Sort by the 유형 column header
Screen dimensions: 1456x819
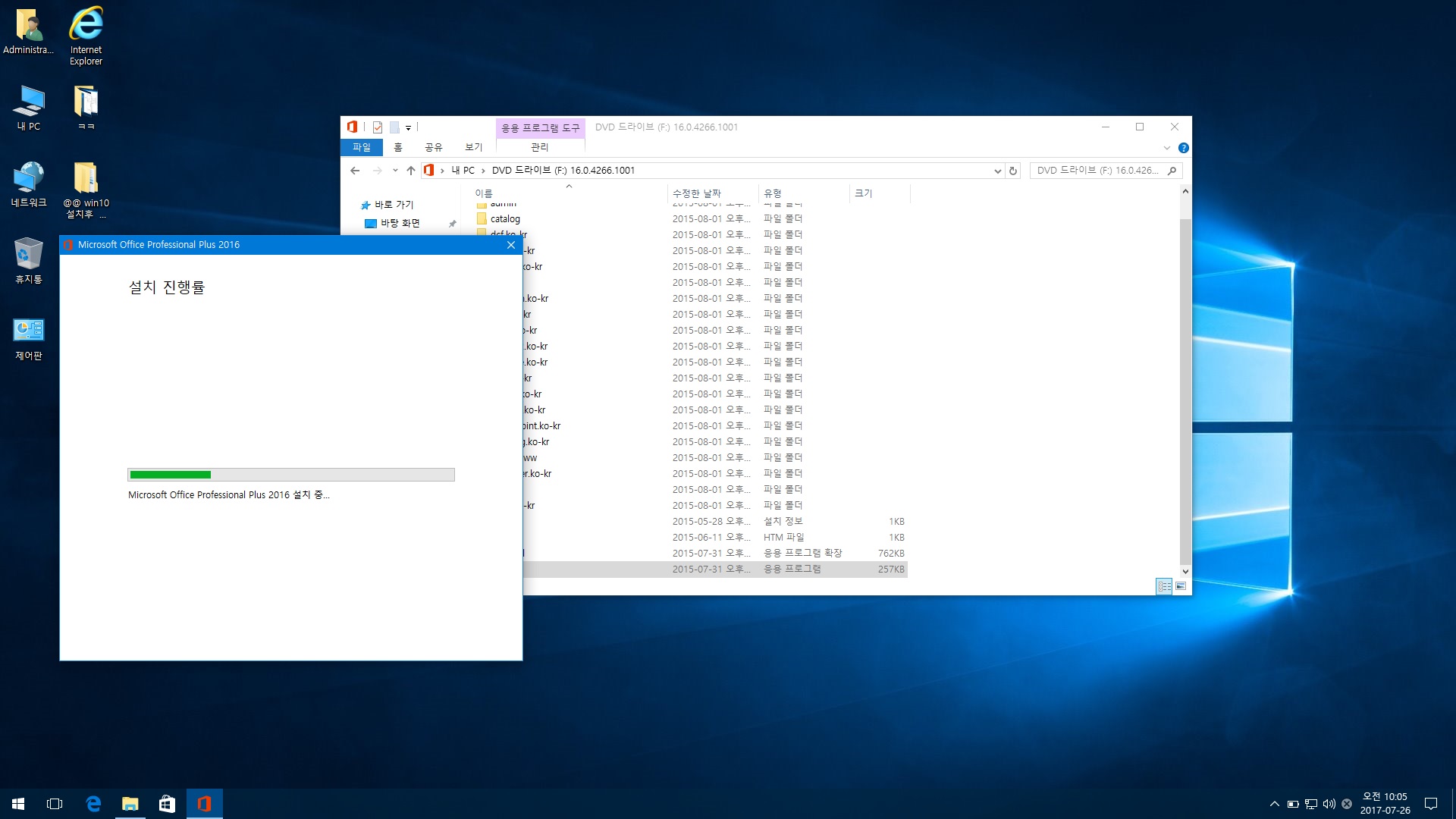click(804, 193)
